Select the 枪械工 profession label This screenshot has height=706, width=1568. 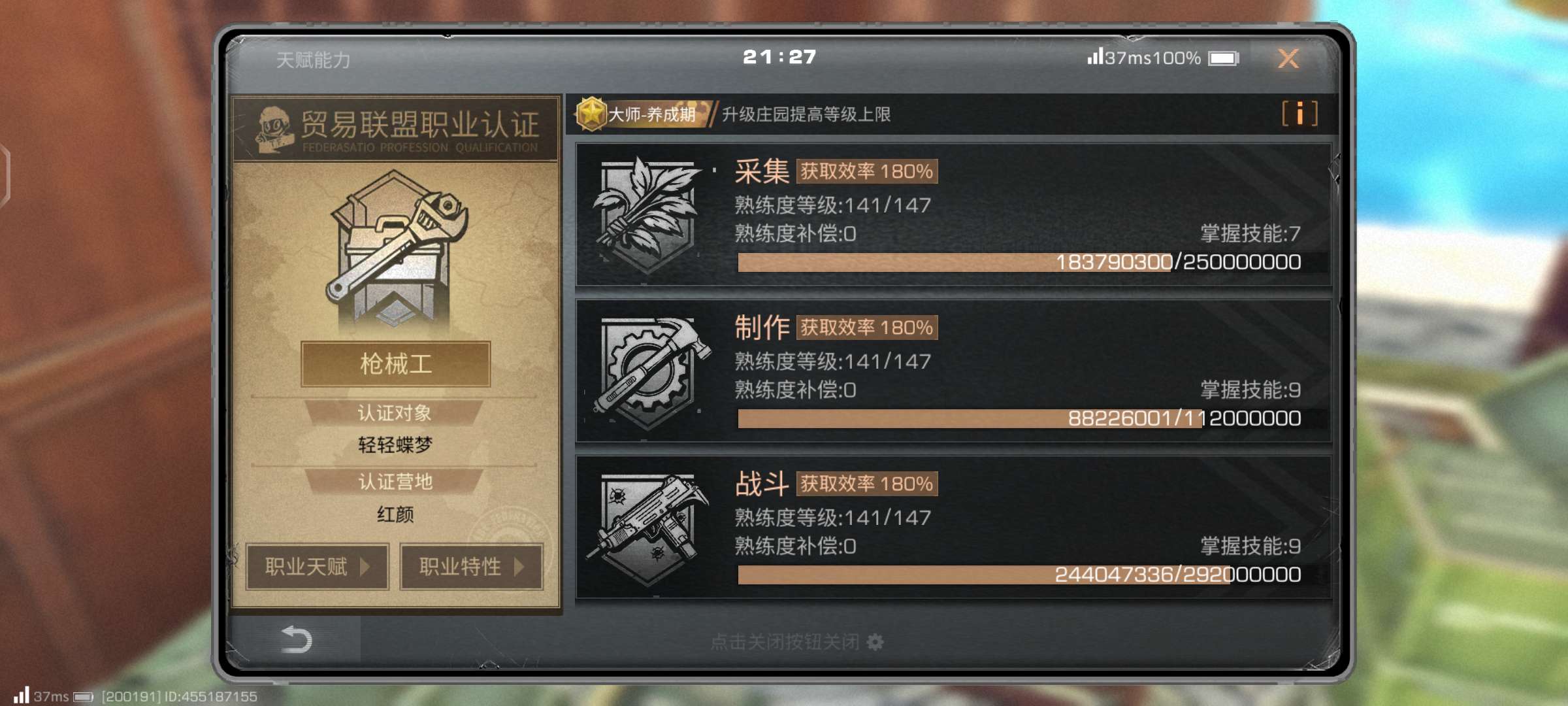[x=396, y=364]
